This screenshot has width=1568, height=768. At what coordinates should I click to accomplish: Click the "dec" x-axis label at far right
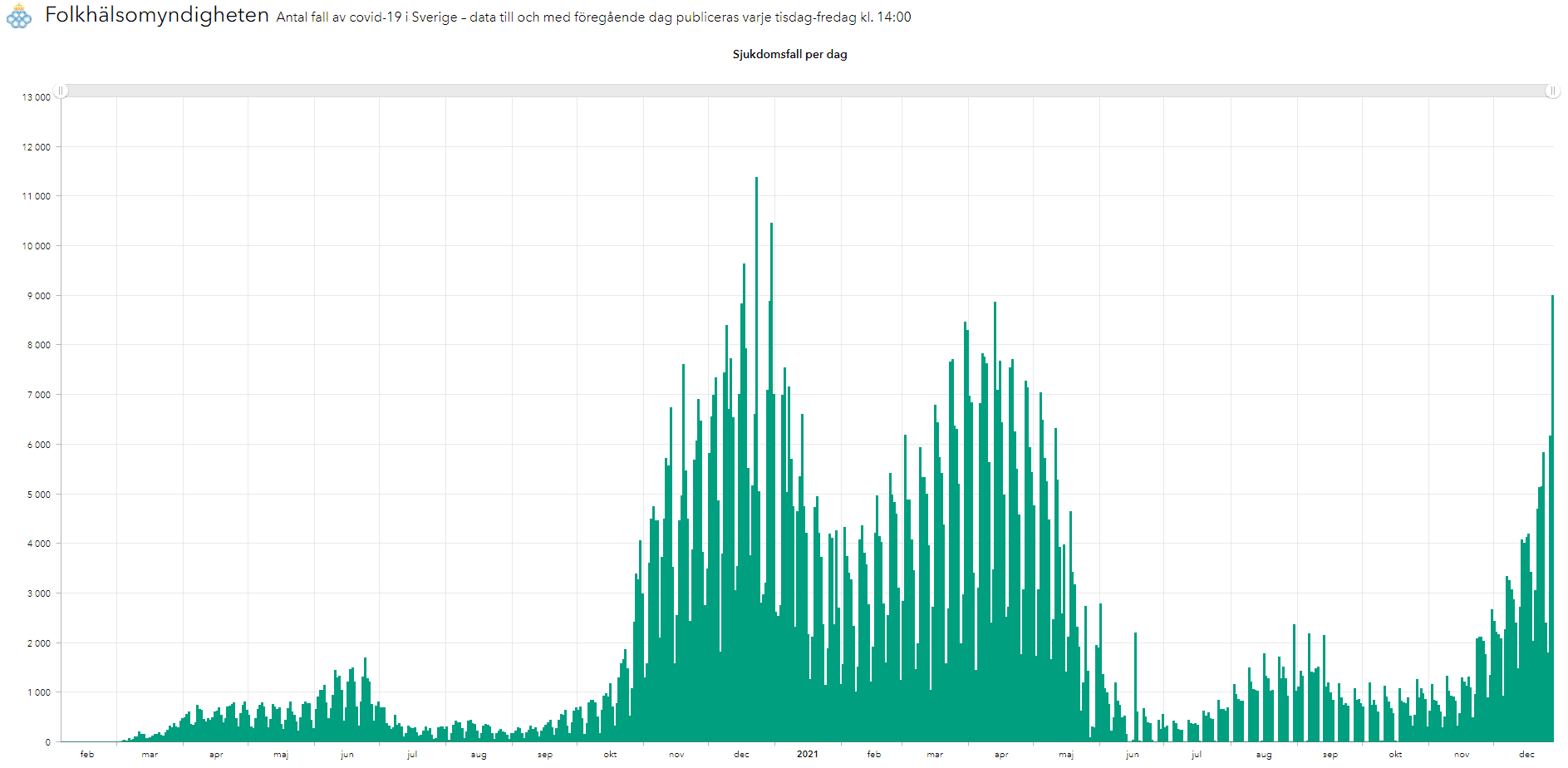click(1526, 755)
